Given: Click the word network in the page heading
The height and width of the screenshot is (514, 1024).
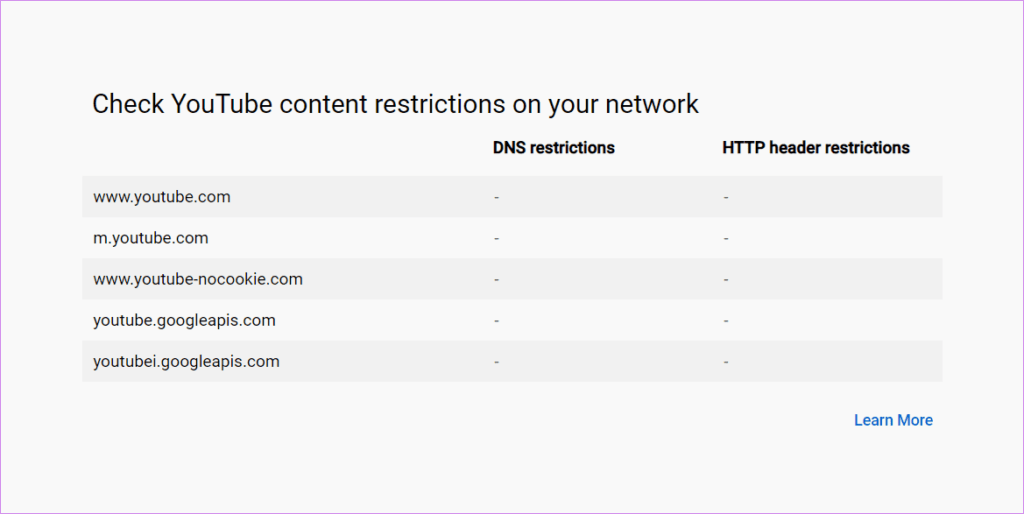Looking at the screenshot, I should (x=652, y=104).
